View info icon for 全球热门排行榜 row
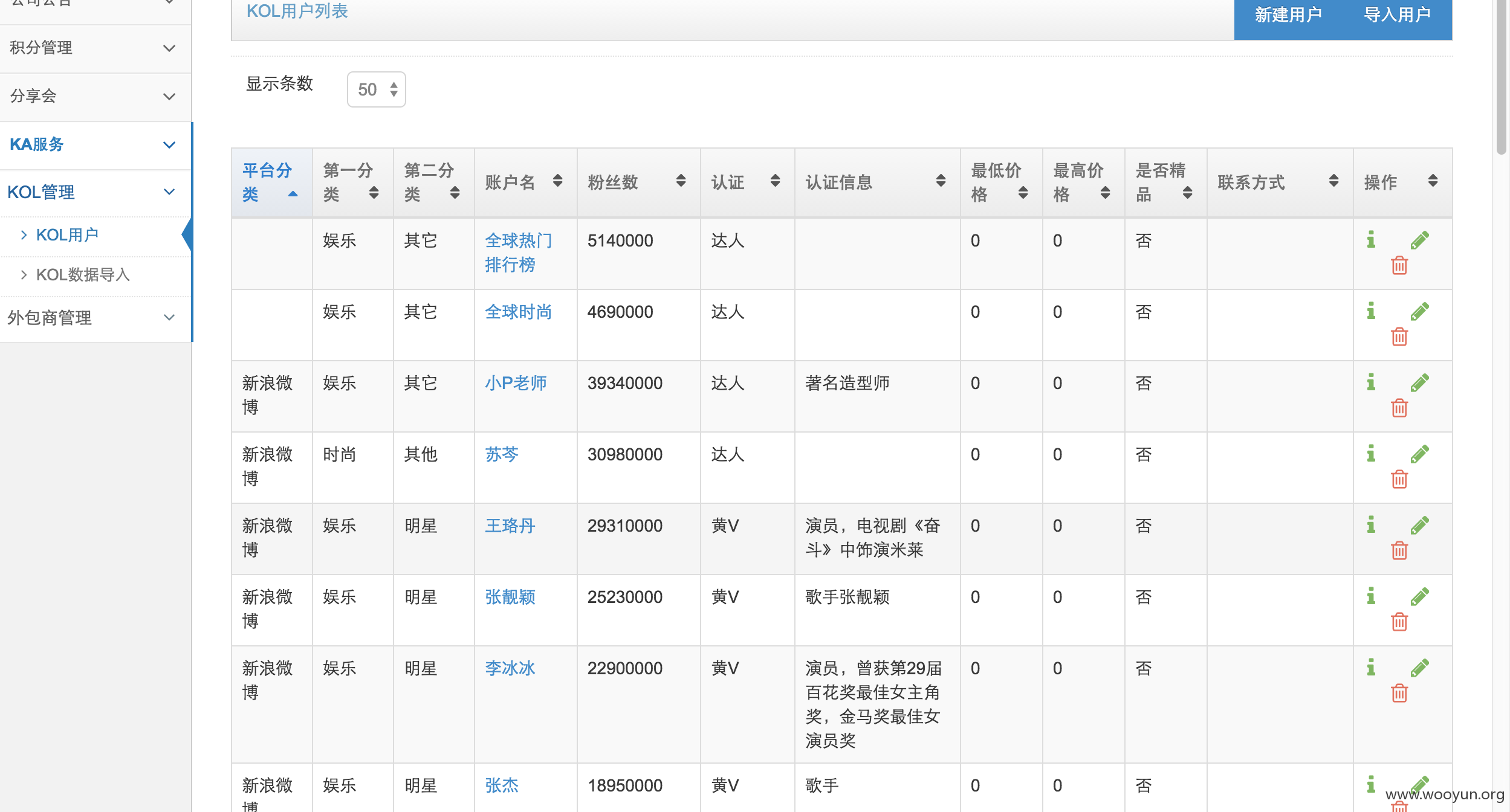Image resolution: width=1510 pixels, height=812 pixels. 1371,240
